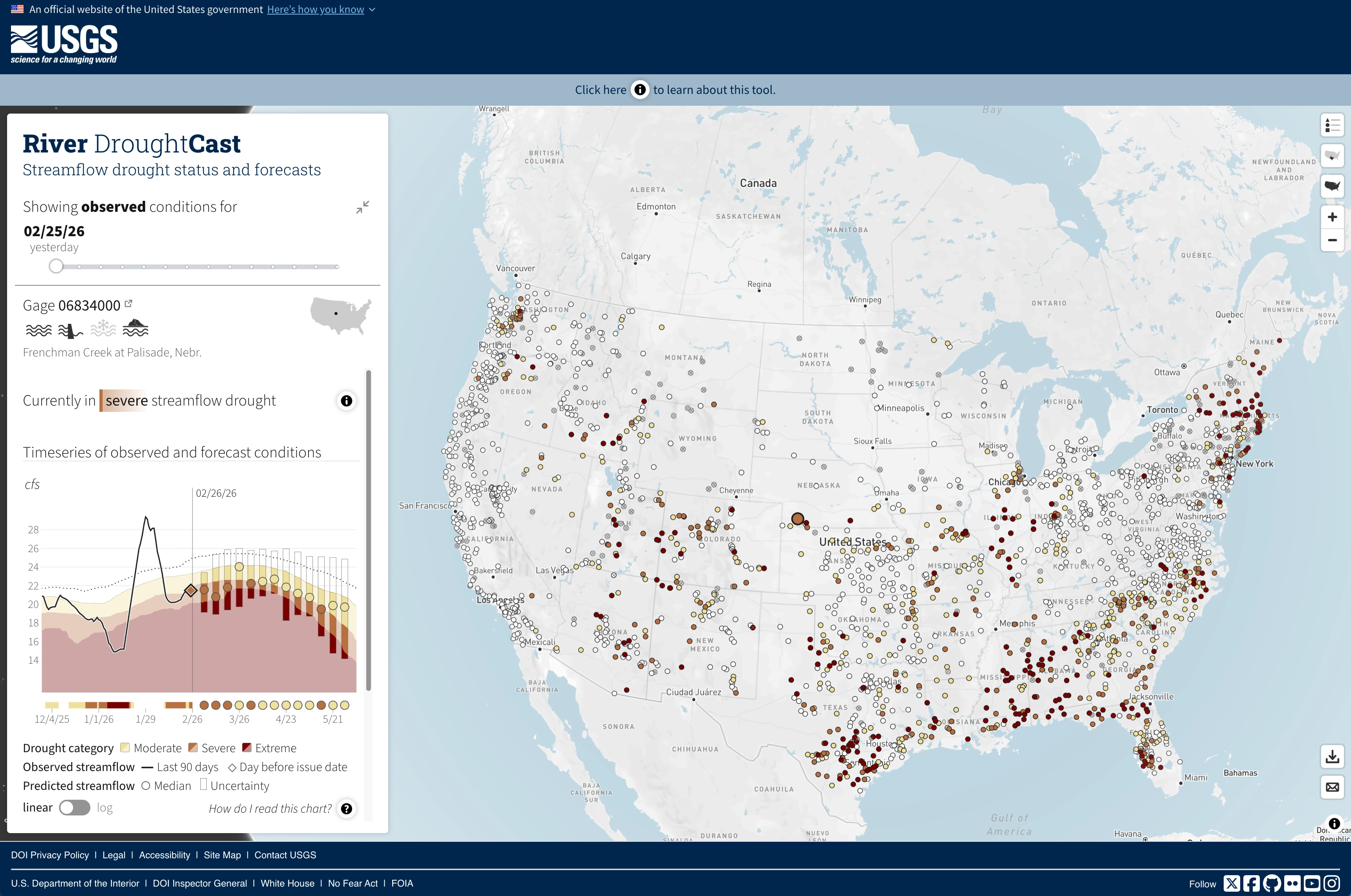
Task: Open White House footer link
Action: click(287, 883)
